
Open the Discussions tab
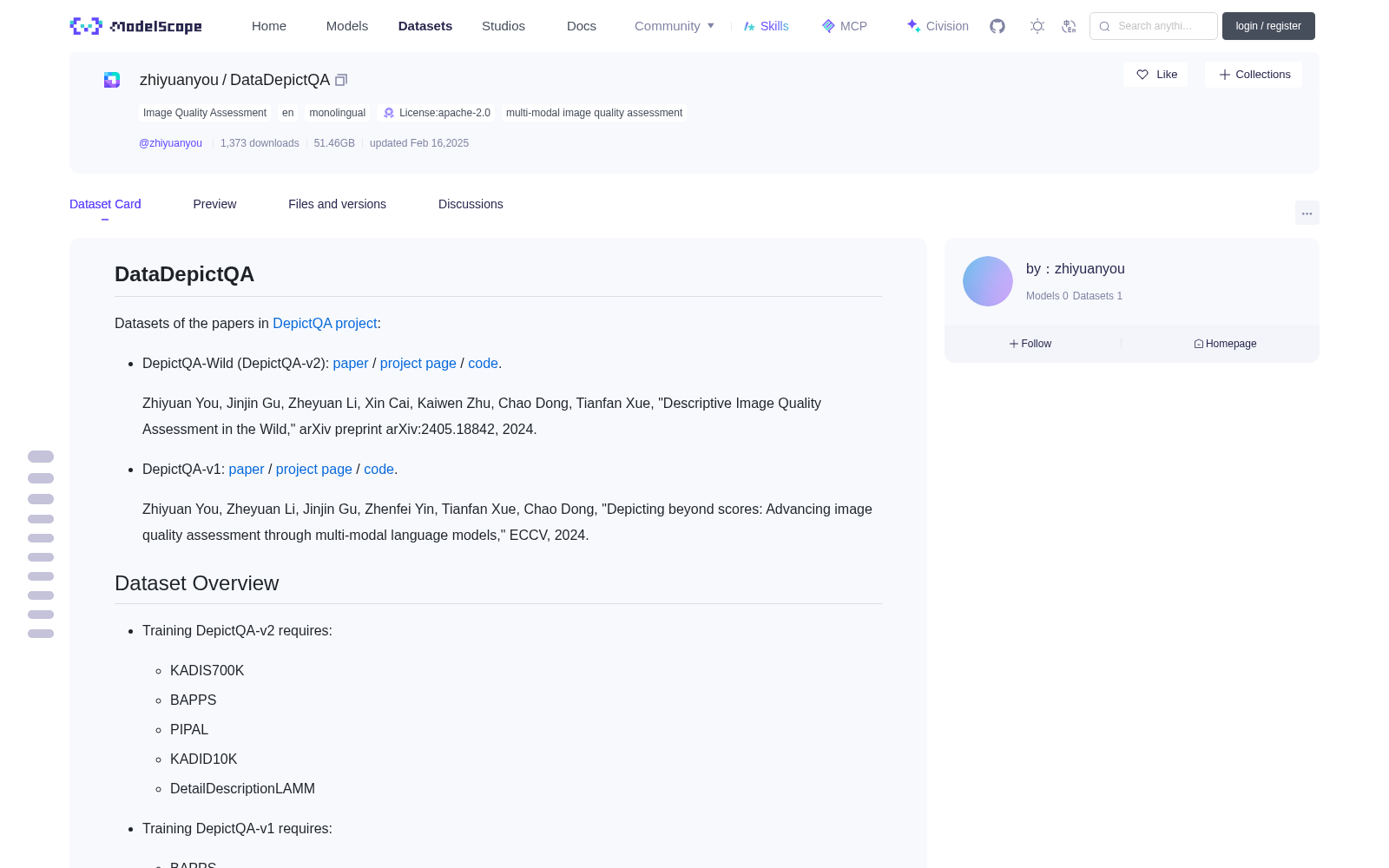point(471,204)
